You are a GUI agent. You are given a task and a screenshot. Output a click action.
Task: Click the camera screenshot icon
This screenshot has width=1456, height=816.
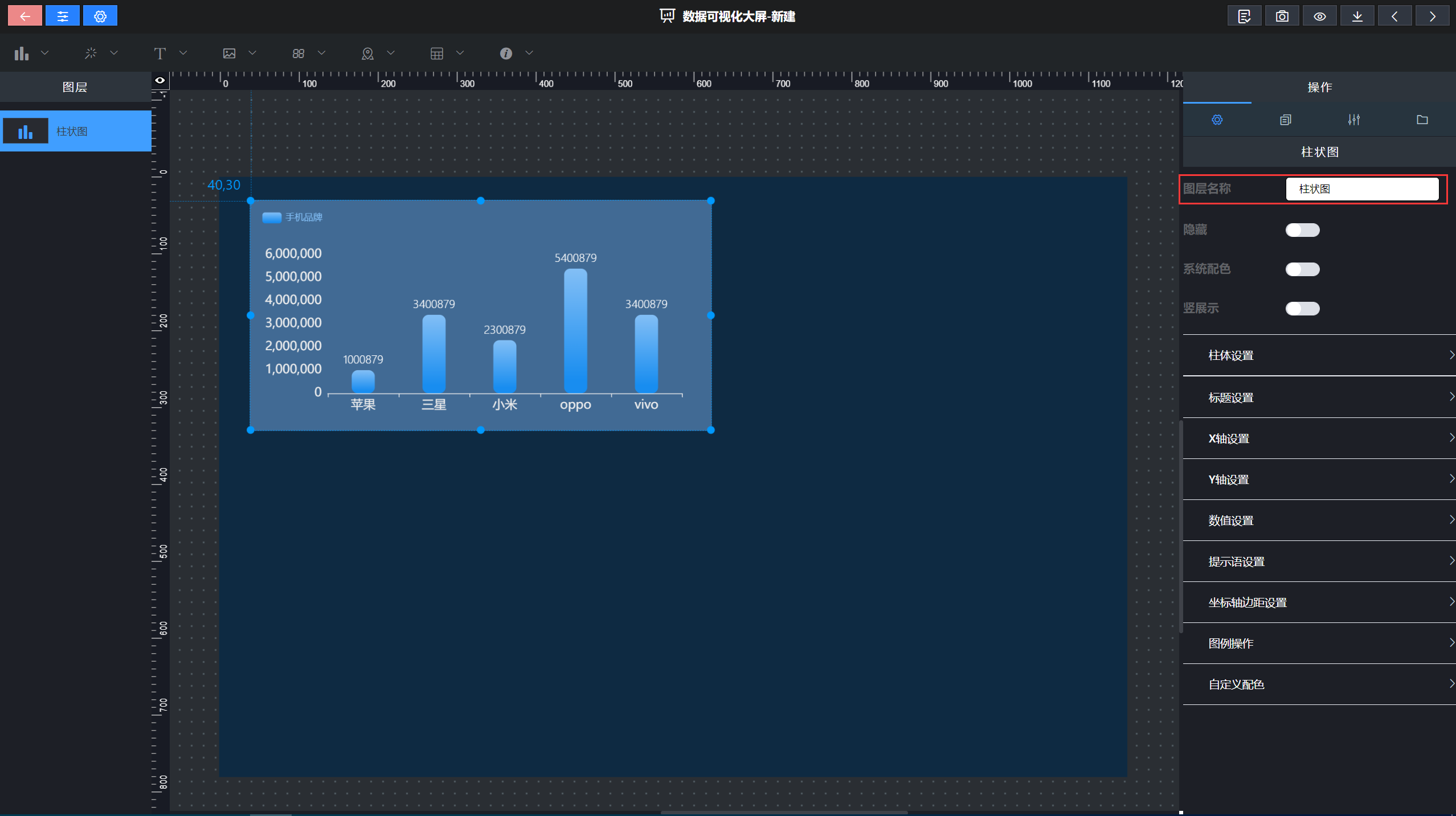[1282, 16]
